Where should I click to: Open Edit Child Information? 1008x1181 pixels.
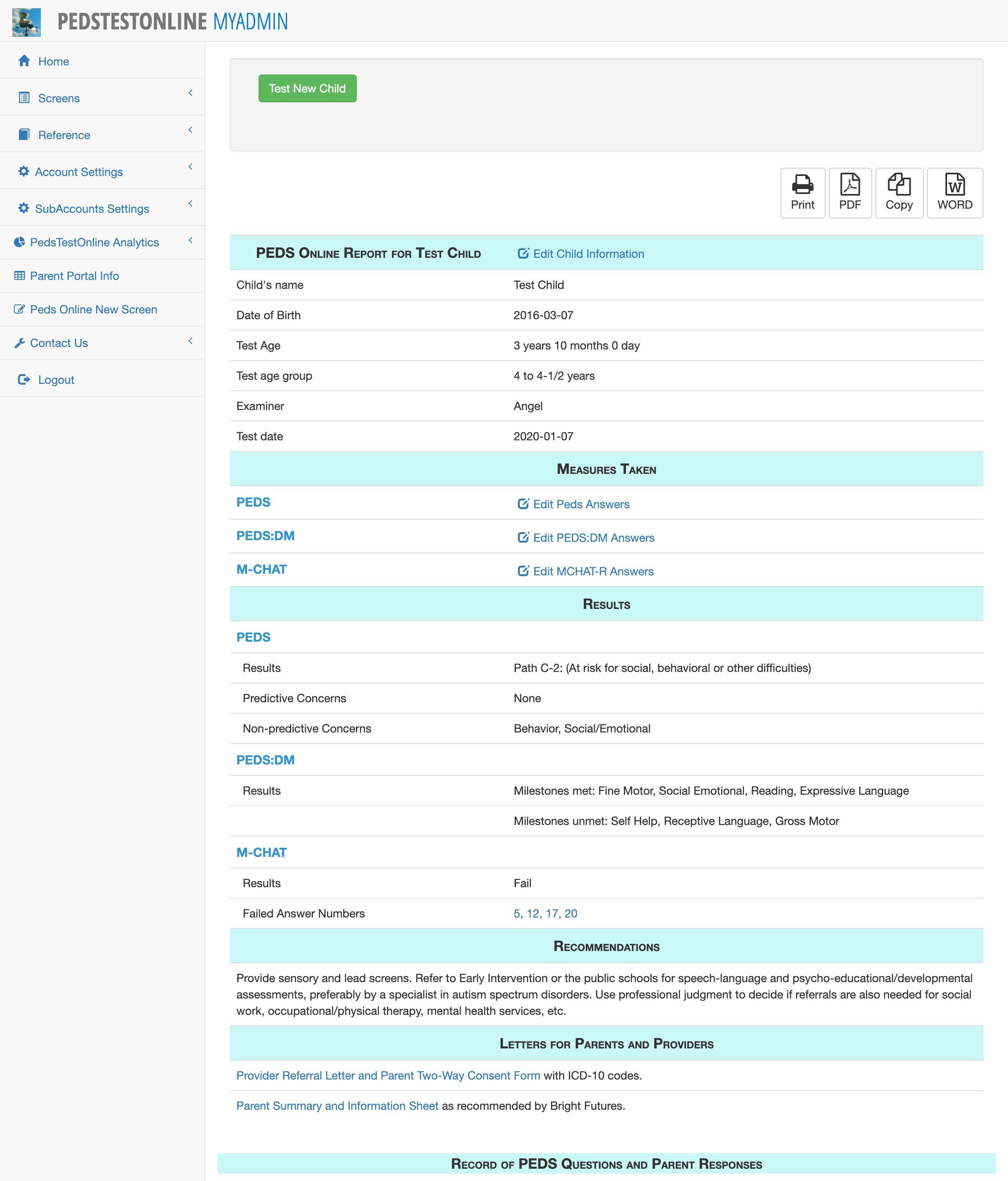(x=580, y=253)
